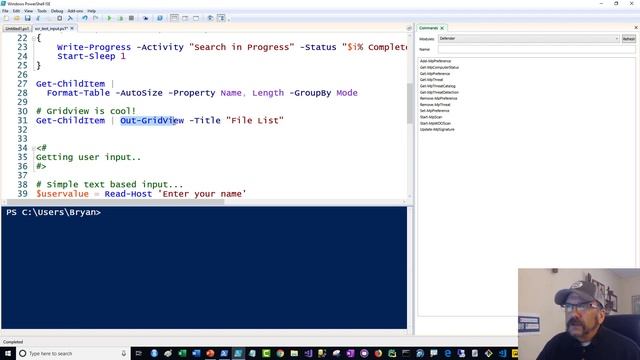The width and height of the screenshot is (640, 360).
Task: Click the taskbar 'Type here to search' box
Action: (73, 353)
